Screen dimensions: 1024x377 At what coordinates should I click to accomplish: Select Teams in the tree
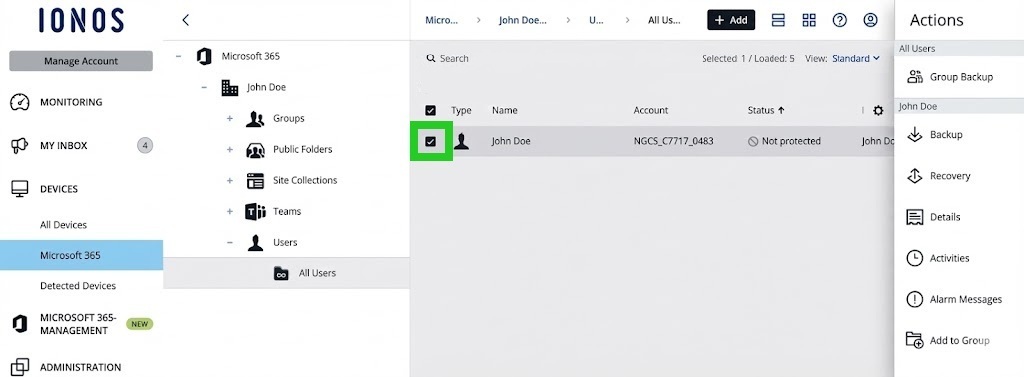pos(287,212)
